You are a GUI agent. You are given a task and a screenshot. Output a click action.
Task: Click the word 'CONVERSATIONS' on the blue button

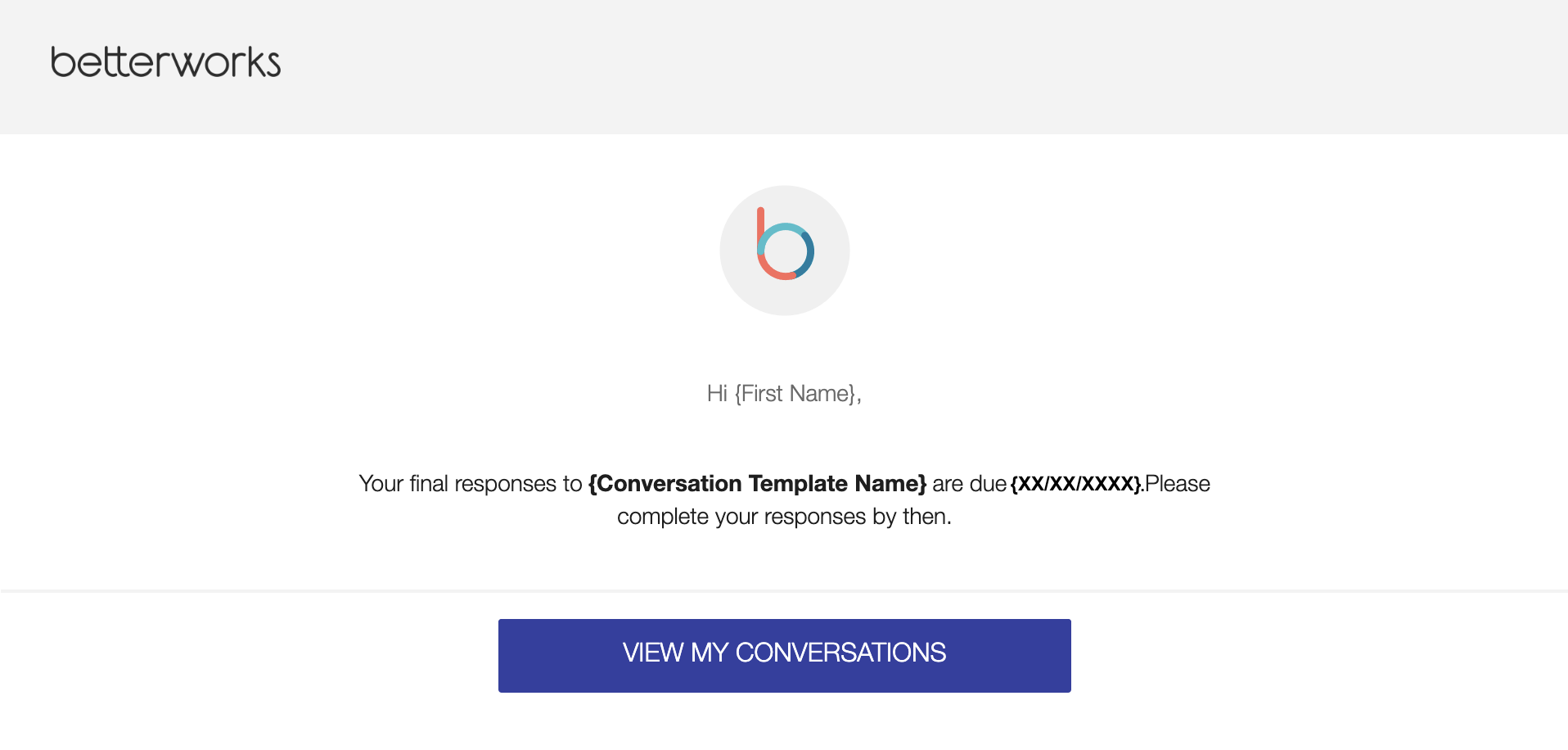pos(840,653)
